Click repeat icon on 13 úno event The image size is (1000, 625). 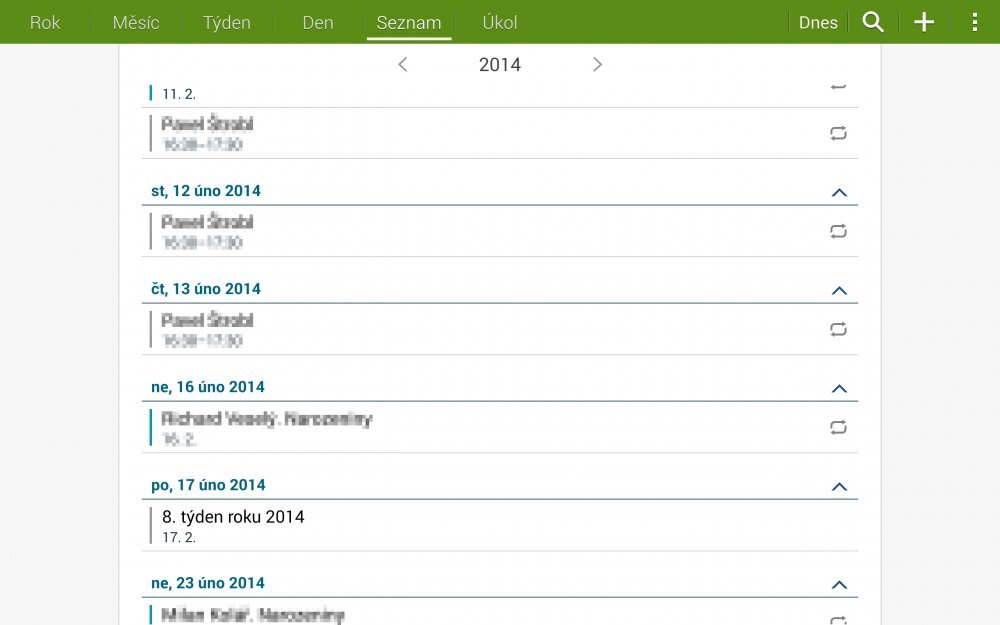coord(838,329)
